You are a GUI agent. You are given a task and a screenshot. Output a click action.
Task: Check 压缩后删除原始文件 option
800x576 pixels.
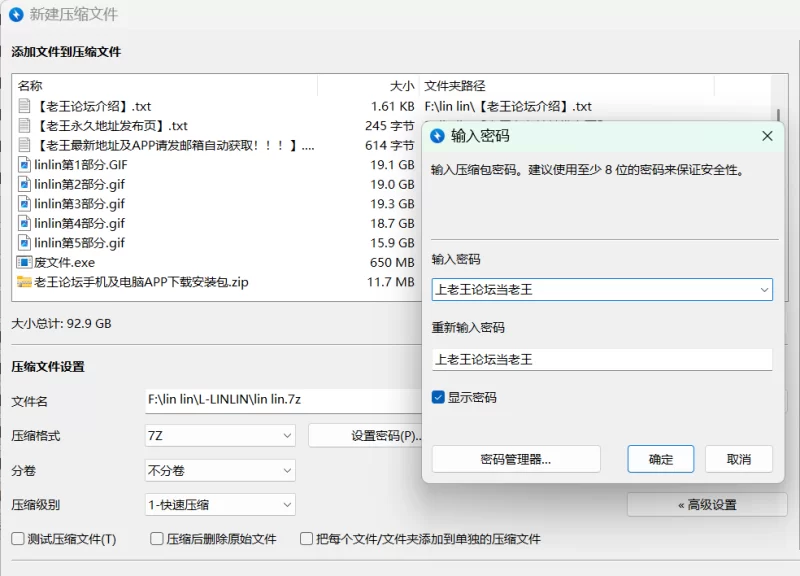(157, 538)
